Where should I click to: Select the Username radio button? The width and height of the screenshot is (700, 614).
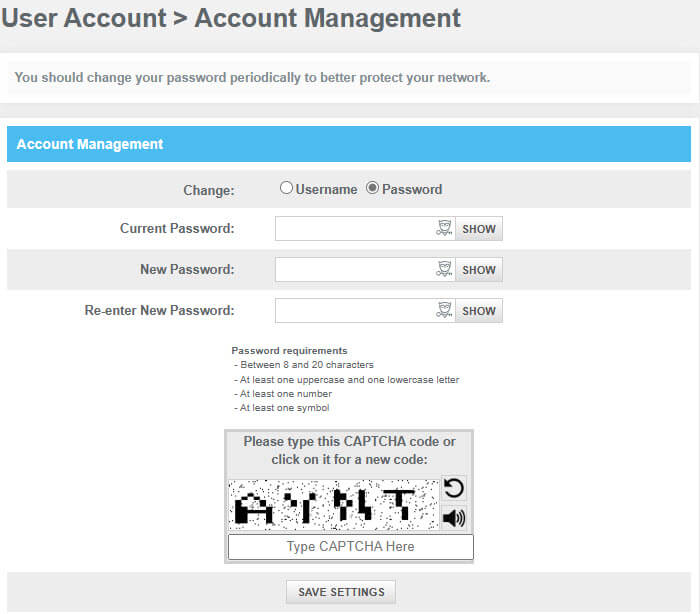pyautogui.click(x=286, y=188)
